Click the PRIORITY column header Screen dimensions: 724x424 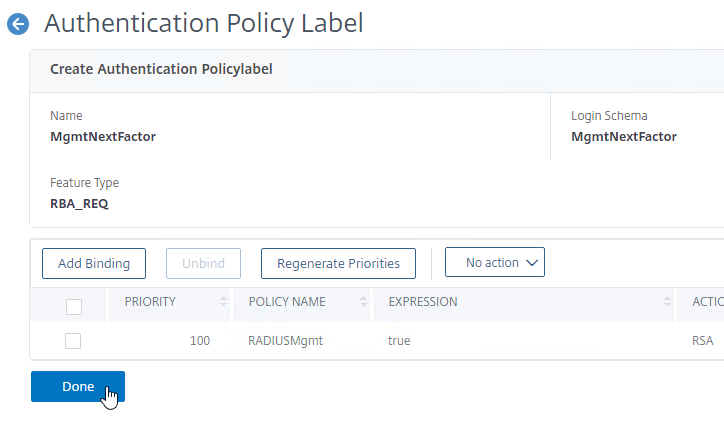pos(150,302)
